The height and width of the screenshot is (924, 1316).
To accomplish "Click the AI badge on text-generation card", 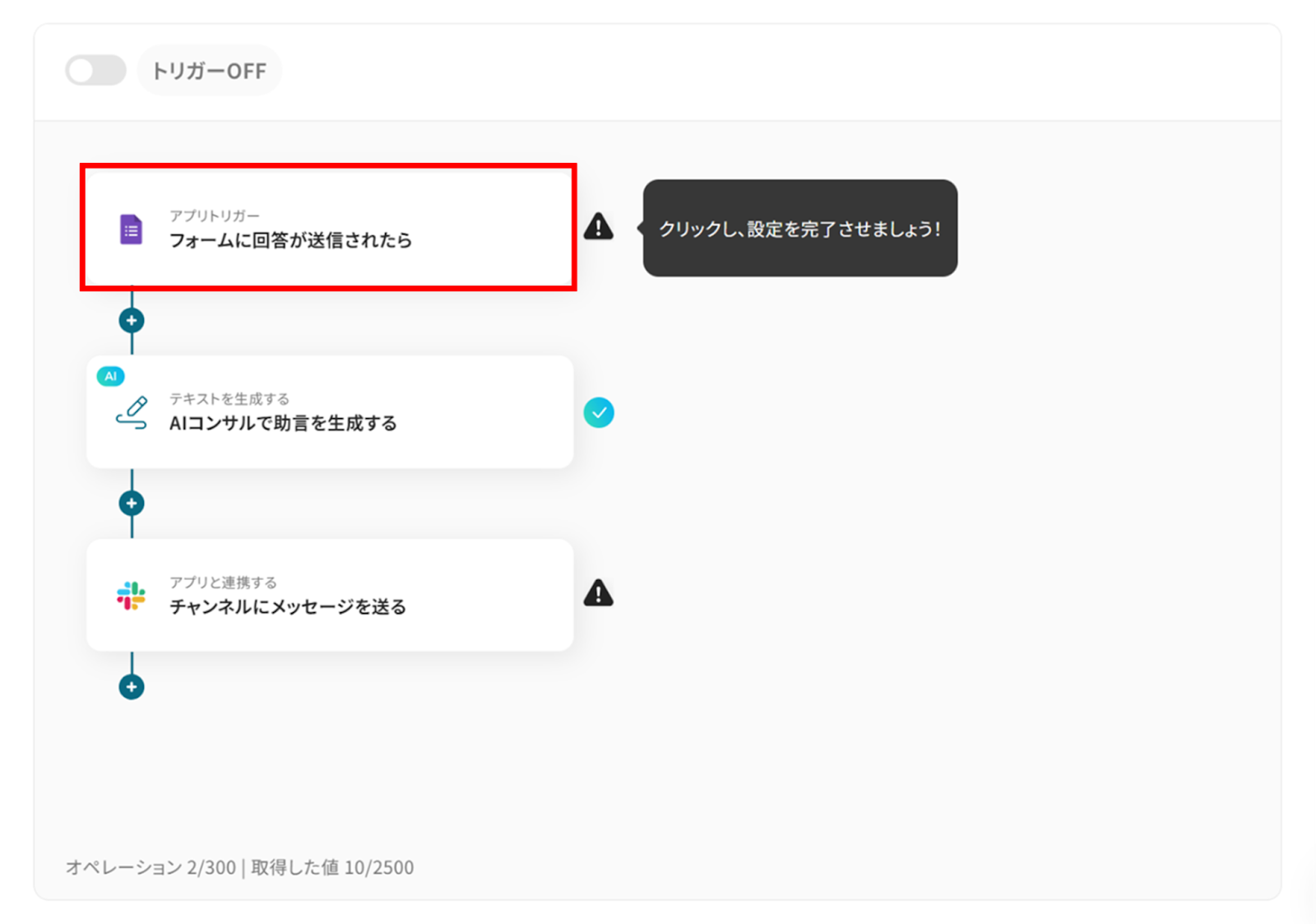I will 110,376.
